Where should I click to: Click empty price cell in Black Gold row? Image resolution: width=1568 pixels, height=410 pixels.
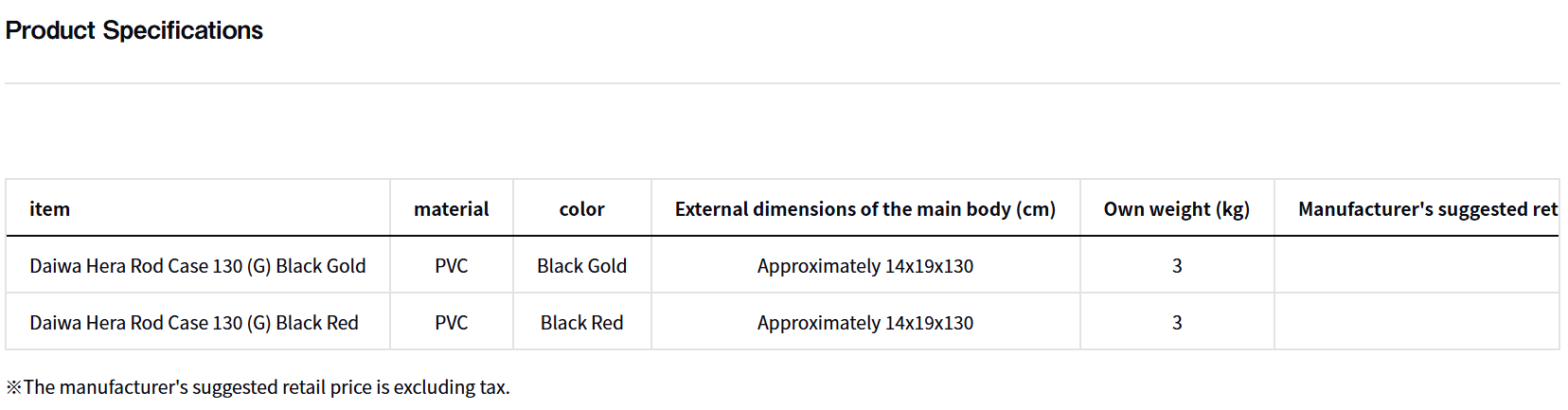(x=1416, y=266)
